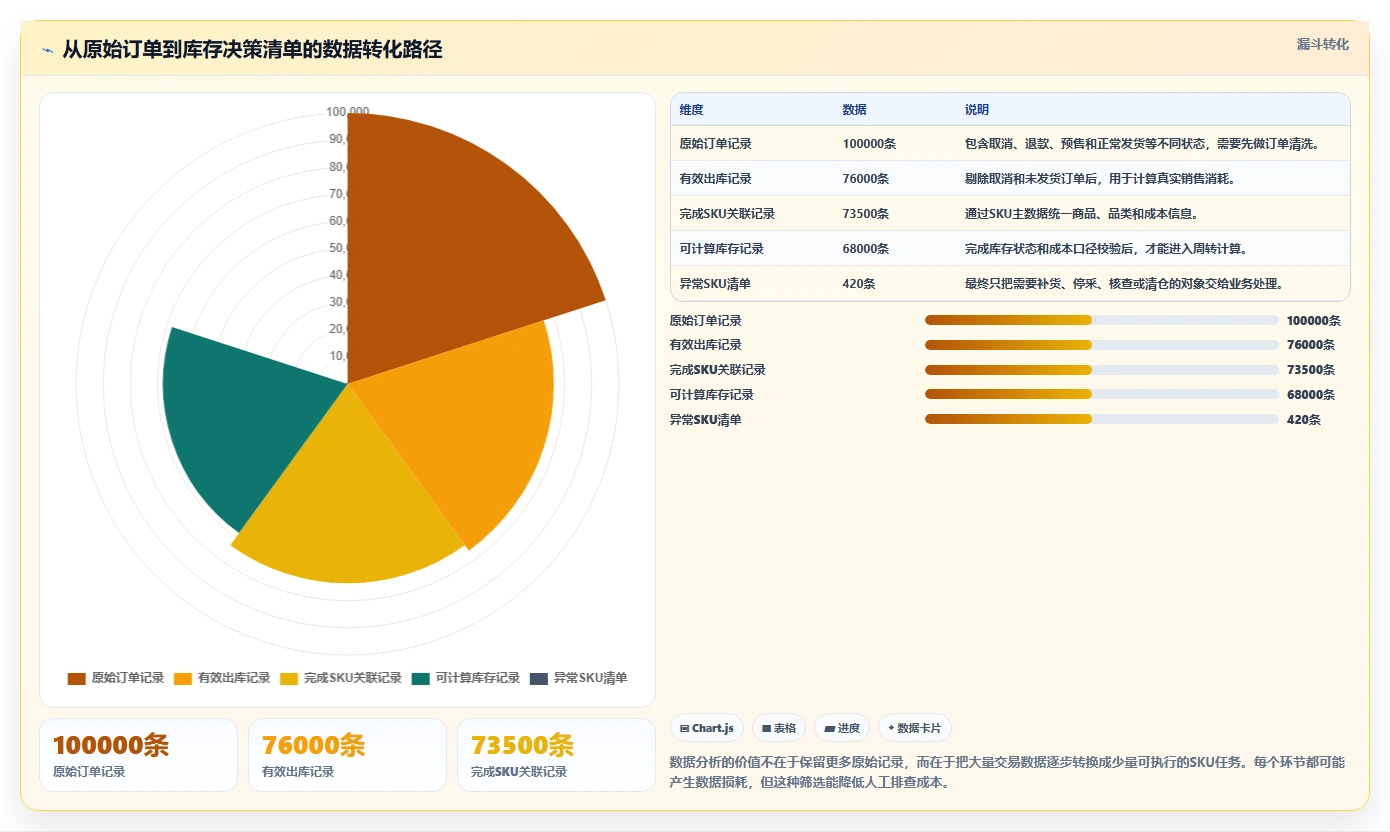Click the 进度 chip

(x=842, y=728)
